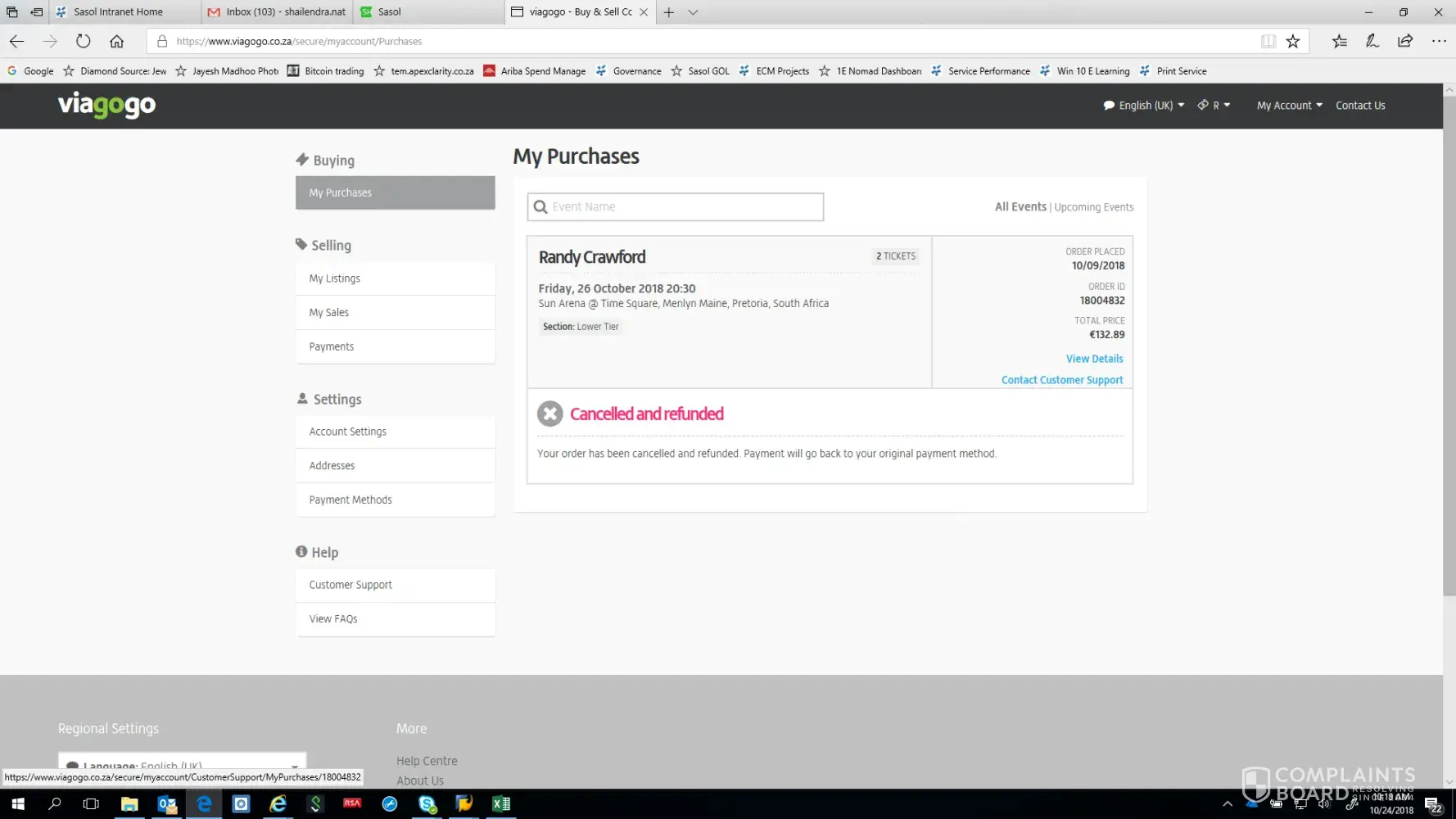Add this page to favorites
Image resolution: width=1456 pixels, height=819 pixels.
pyautogui.click(x=1293, y=41)
